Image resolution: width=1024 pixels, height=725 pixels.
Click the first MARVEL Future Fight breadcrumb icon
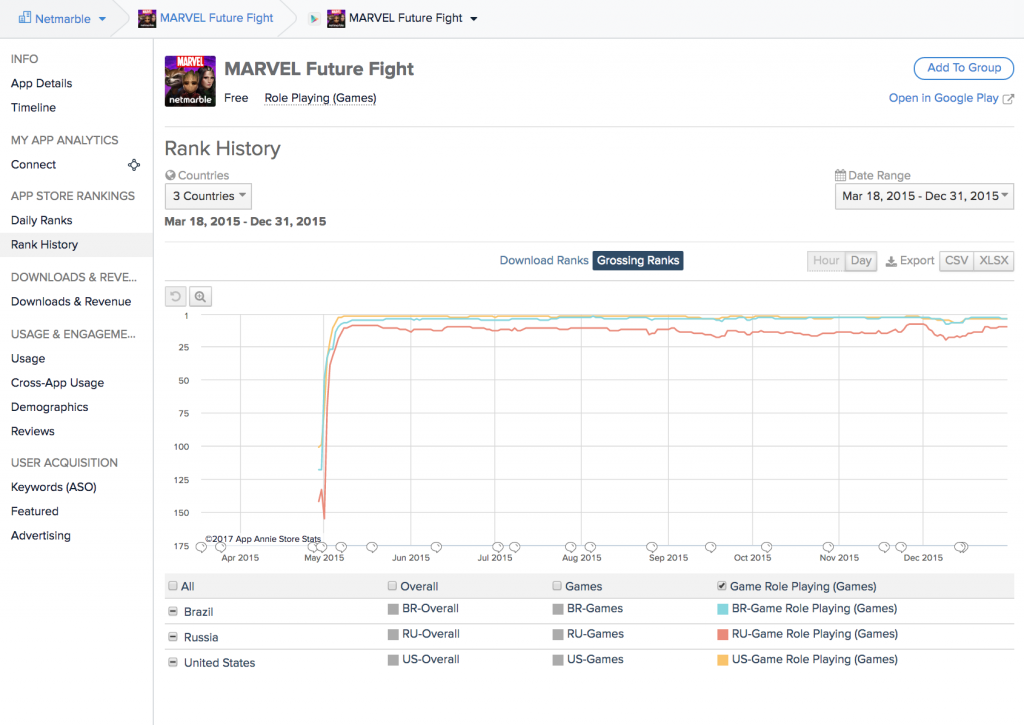tap(147, 18)
